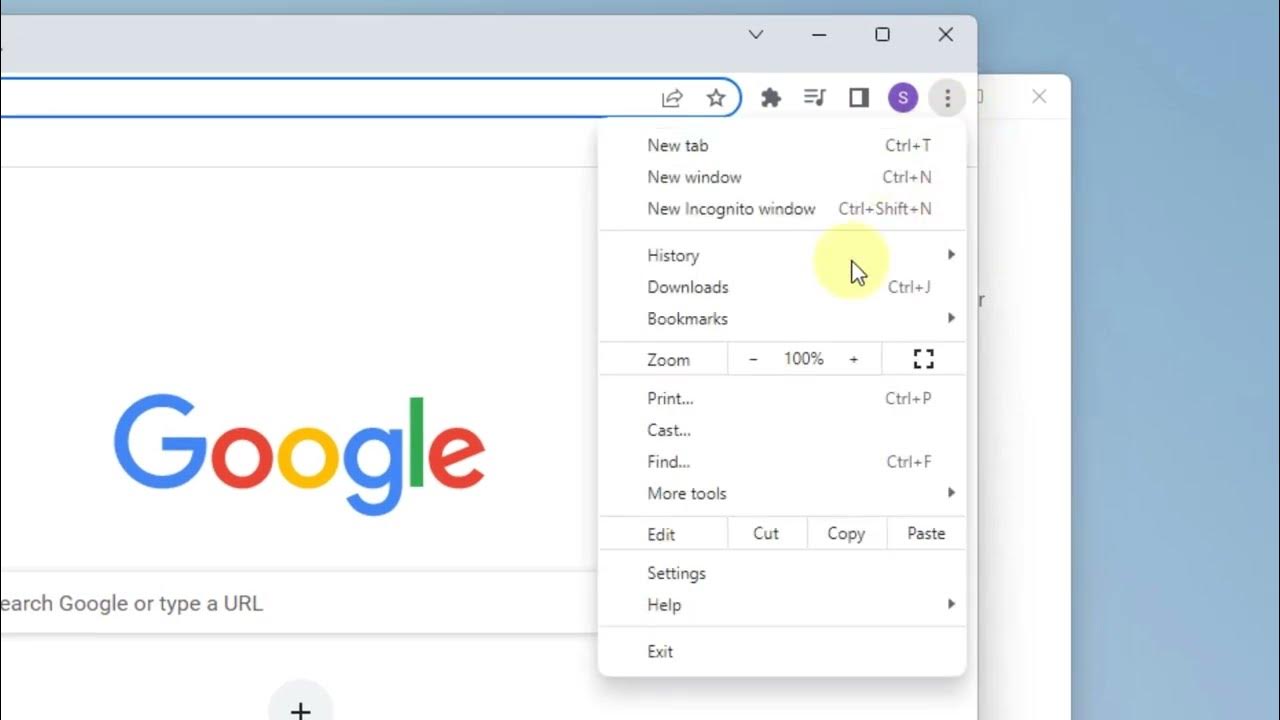The image size is (1280, 720).
Task: Open the media controls icon
Action: click(x=815, y=98)
